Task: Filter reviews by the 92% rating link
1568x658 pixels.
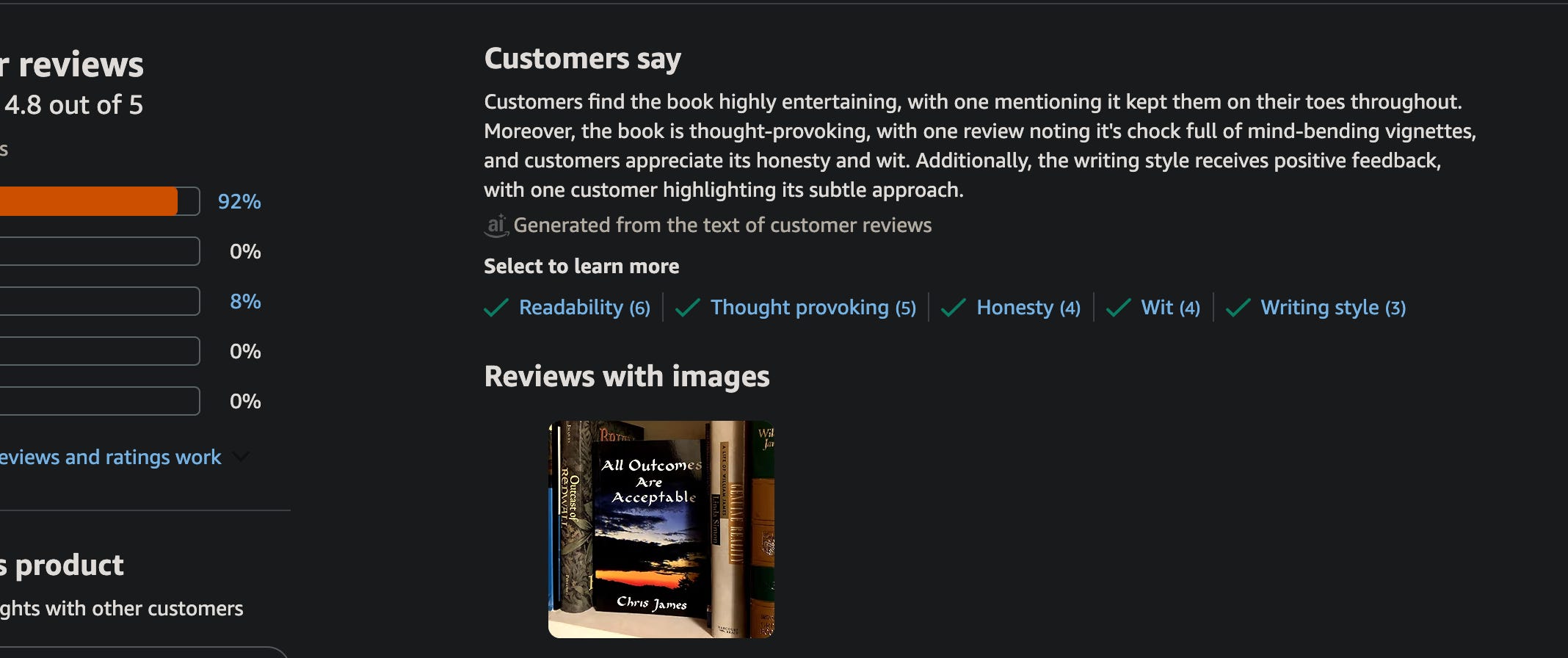Action: coord(239,201)
